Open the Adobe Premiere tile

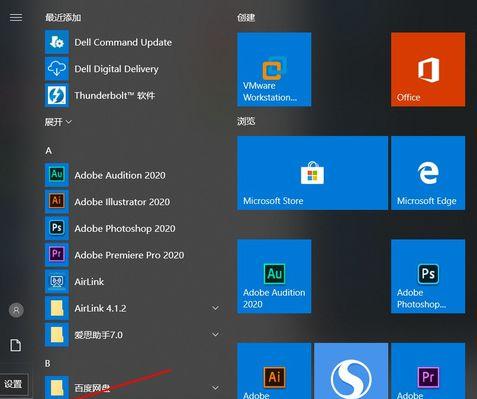click(428, 371)
